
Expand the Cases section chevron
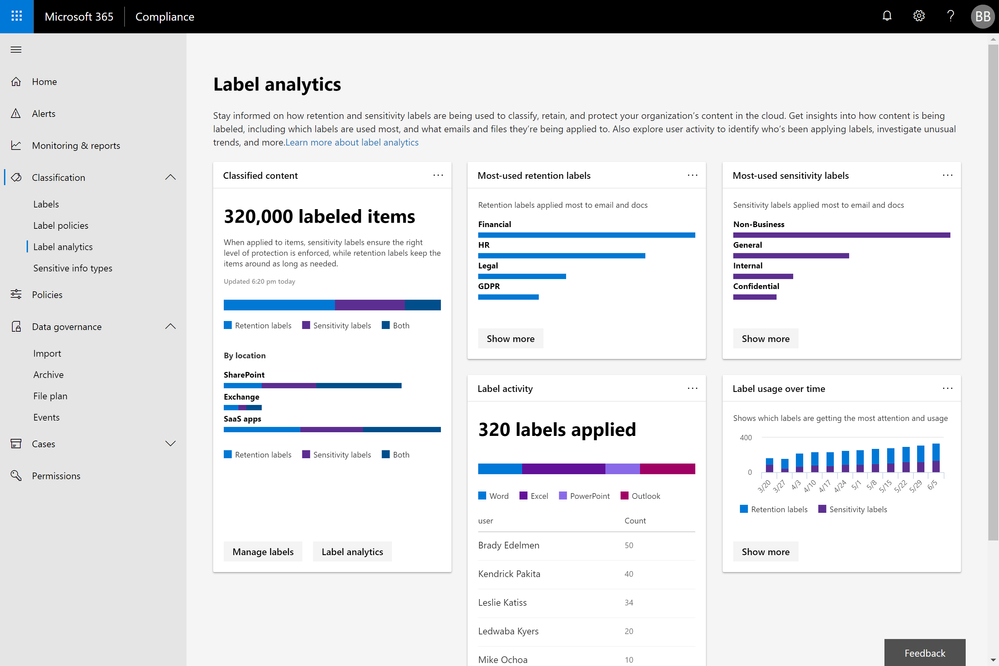170,444
